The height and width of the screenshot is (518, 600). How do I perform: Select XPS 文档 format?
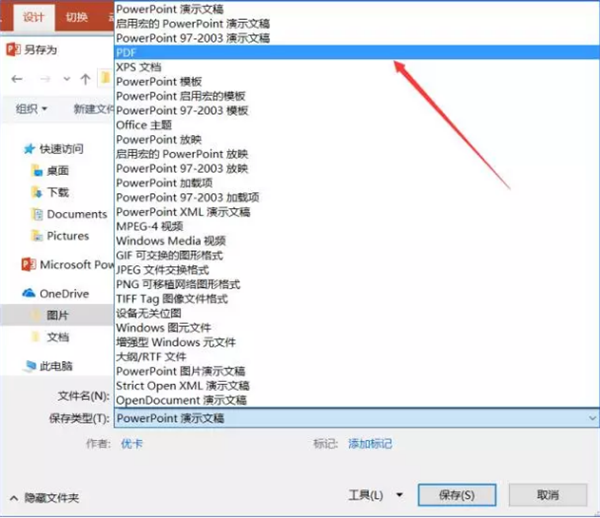coord(357,67)
